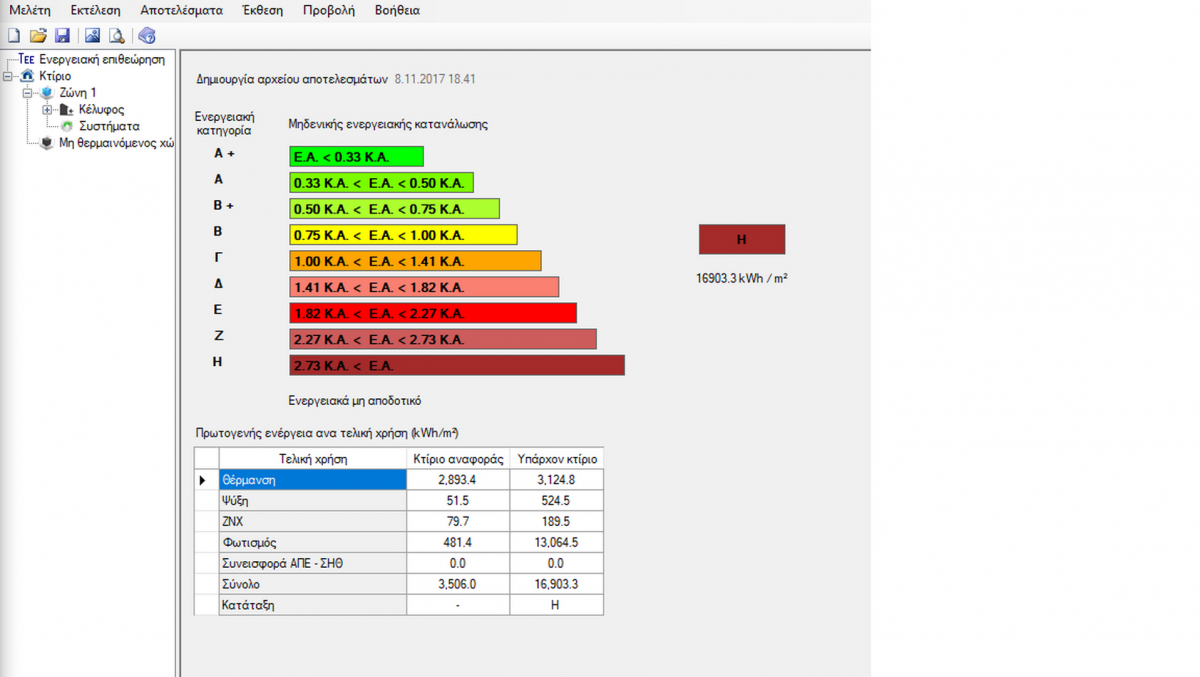Open help with the book icon
Viewport: 1200px width, 677px height.
point(147,36)
